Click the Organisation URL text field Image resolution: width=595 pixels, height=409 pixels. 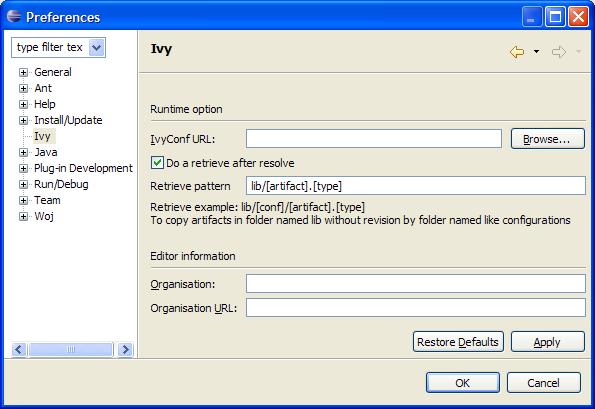pos(416,307)
